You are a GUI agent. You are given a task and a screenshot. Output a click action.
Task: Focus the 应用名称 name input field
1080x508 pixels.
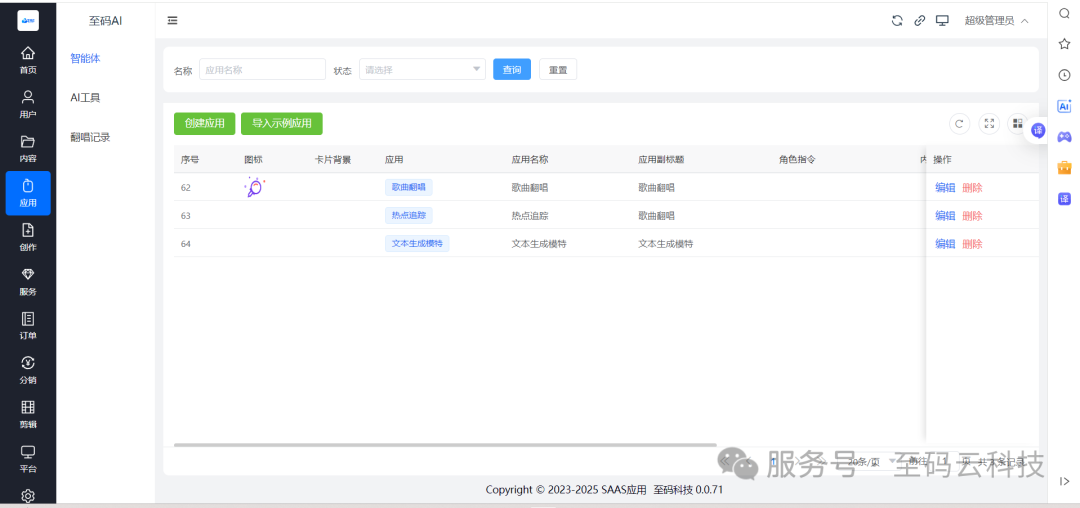click(x=262, y=70)
